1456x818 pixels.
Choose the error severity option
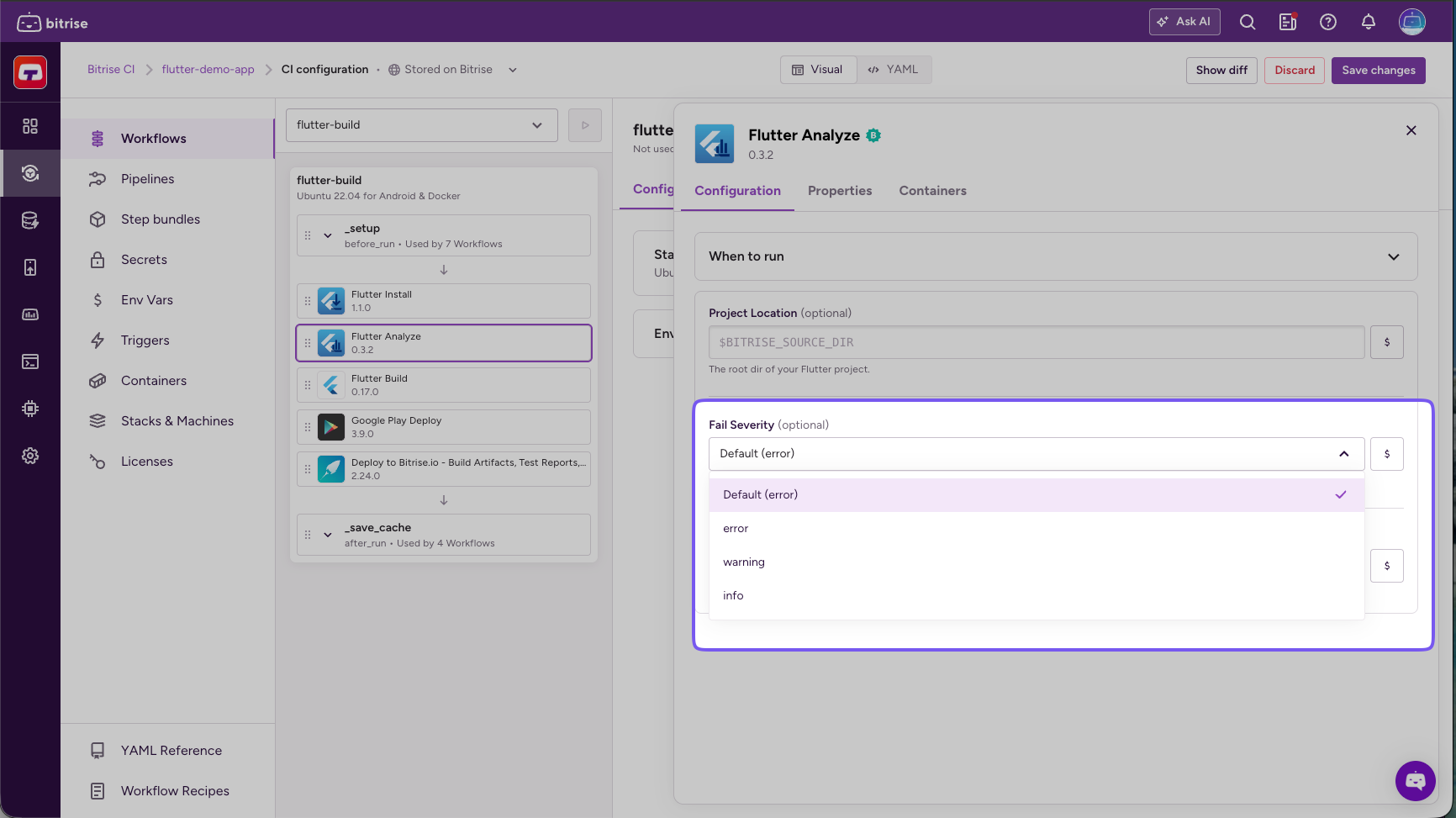[x=1037, y=529]
